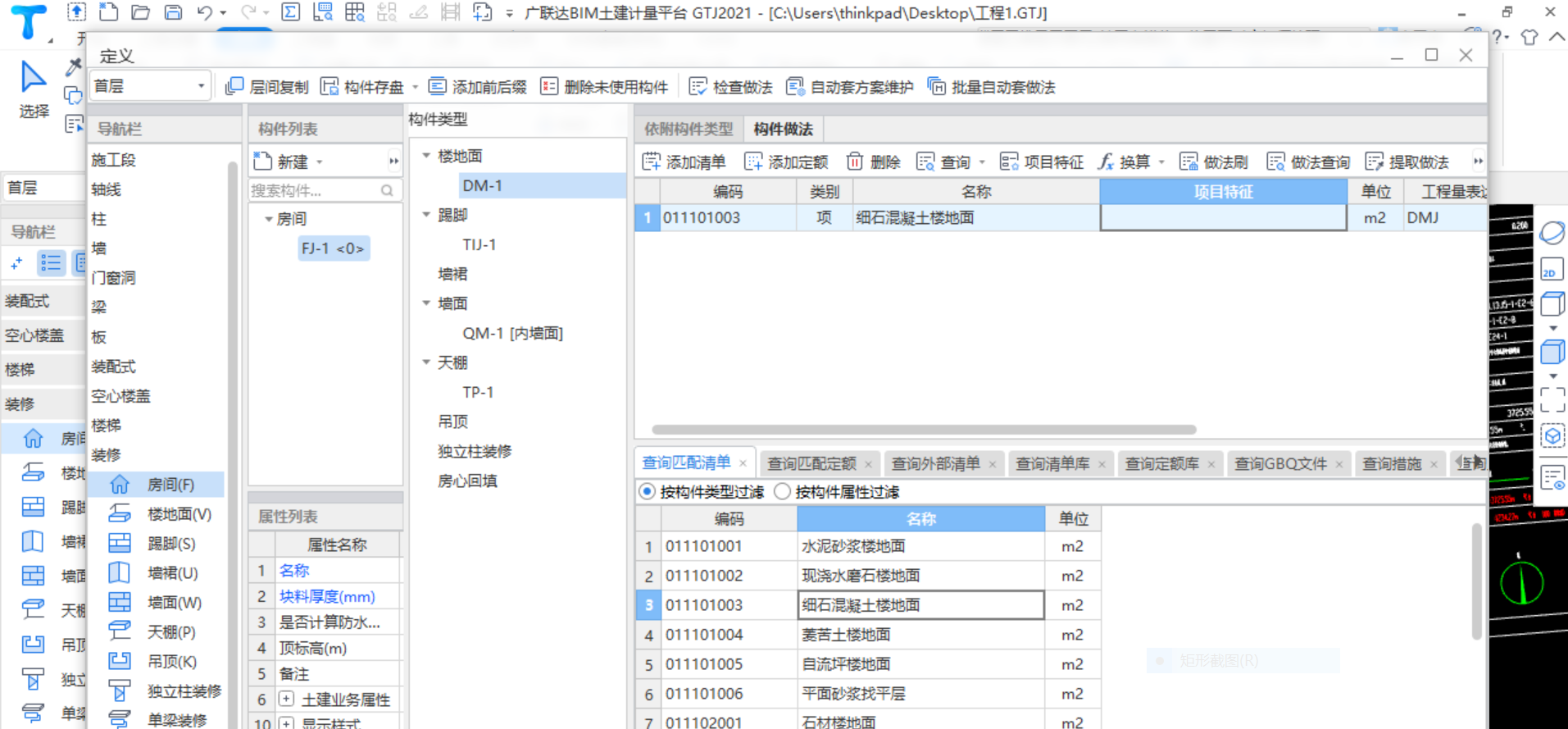Select TP-1 component
Screen dimensions: 1568x729
point(479,392)
